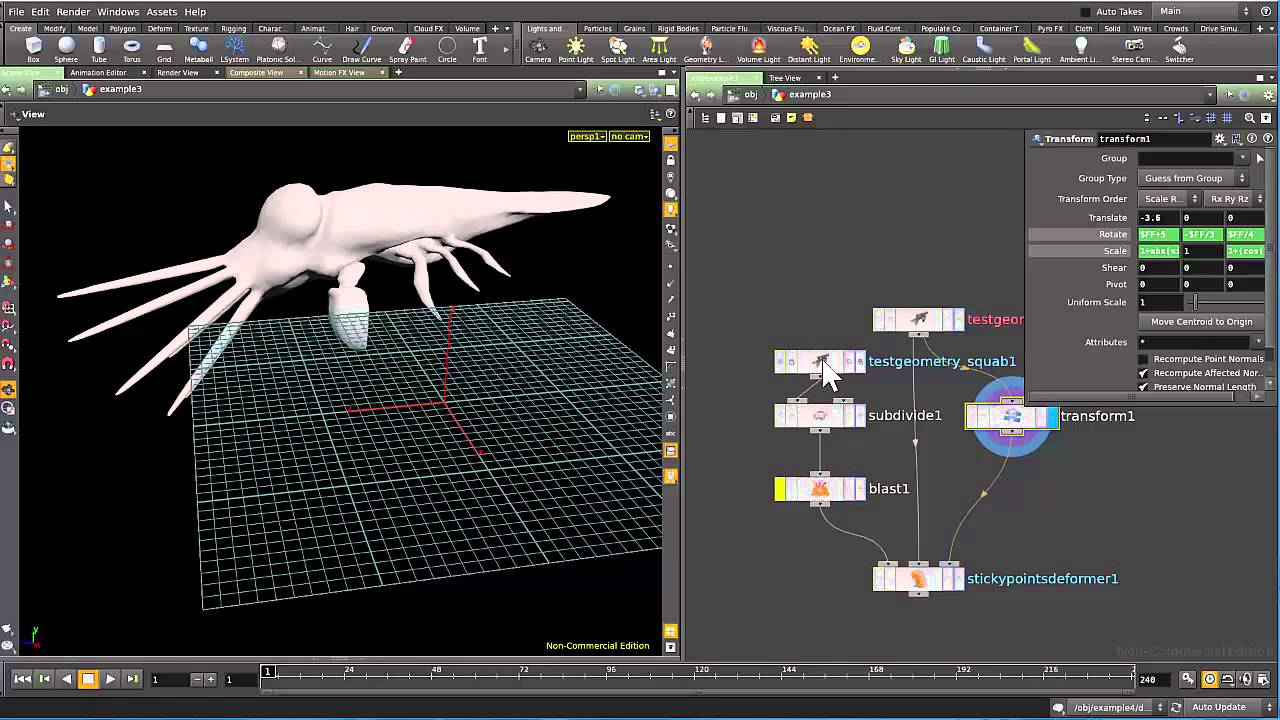Open the Render menu
The image size is (1280, 720).
pyautogui.click(x=73, y=12)
